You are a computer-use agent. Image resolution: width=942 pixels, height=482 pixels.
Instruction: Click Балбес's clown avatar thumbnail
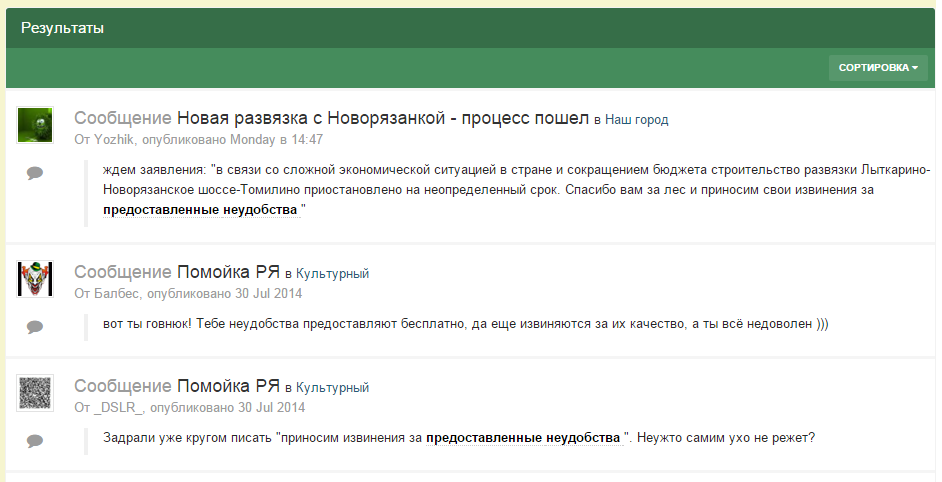(35, 279)
